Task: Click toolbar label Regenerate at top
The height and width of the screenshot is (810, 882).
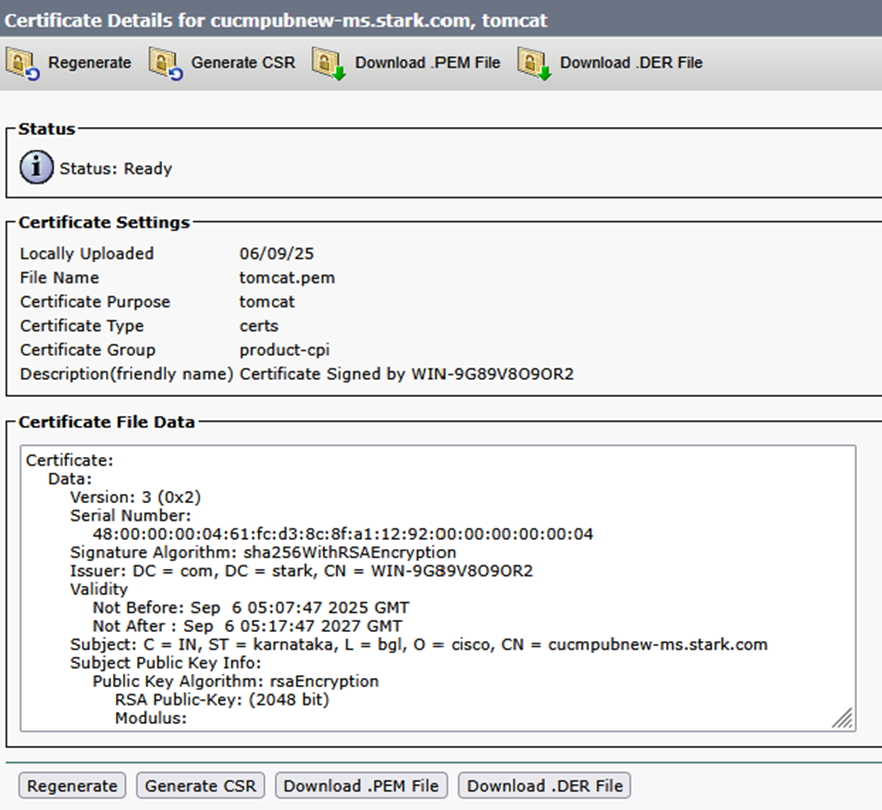Action: coord(89,62)
